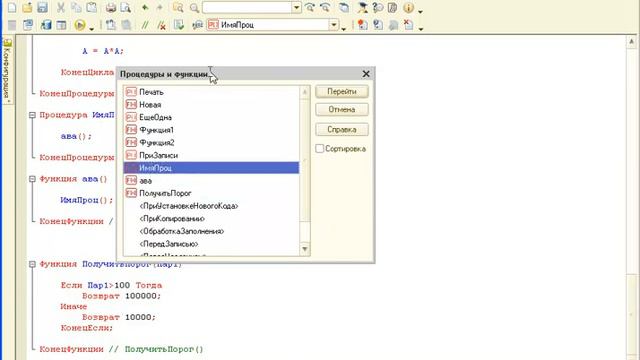640x360 pixels.
Task: Select <ПередЗаписью> entry
Action: (x=211, y=244)
